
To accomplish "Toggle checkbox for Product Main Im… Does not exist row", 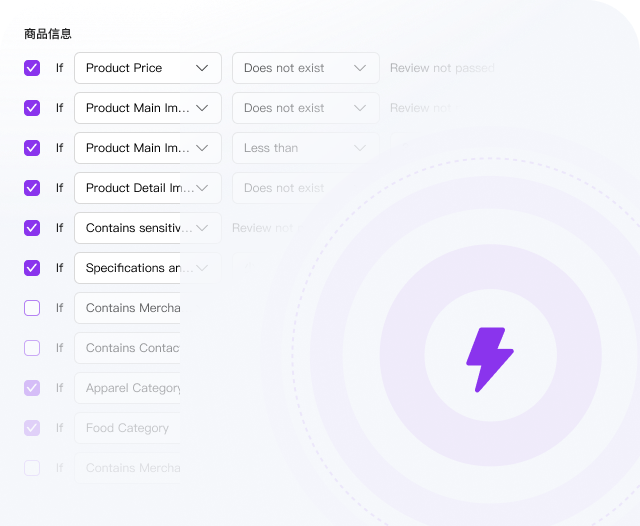I will coord(32,108).
